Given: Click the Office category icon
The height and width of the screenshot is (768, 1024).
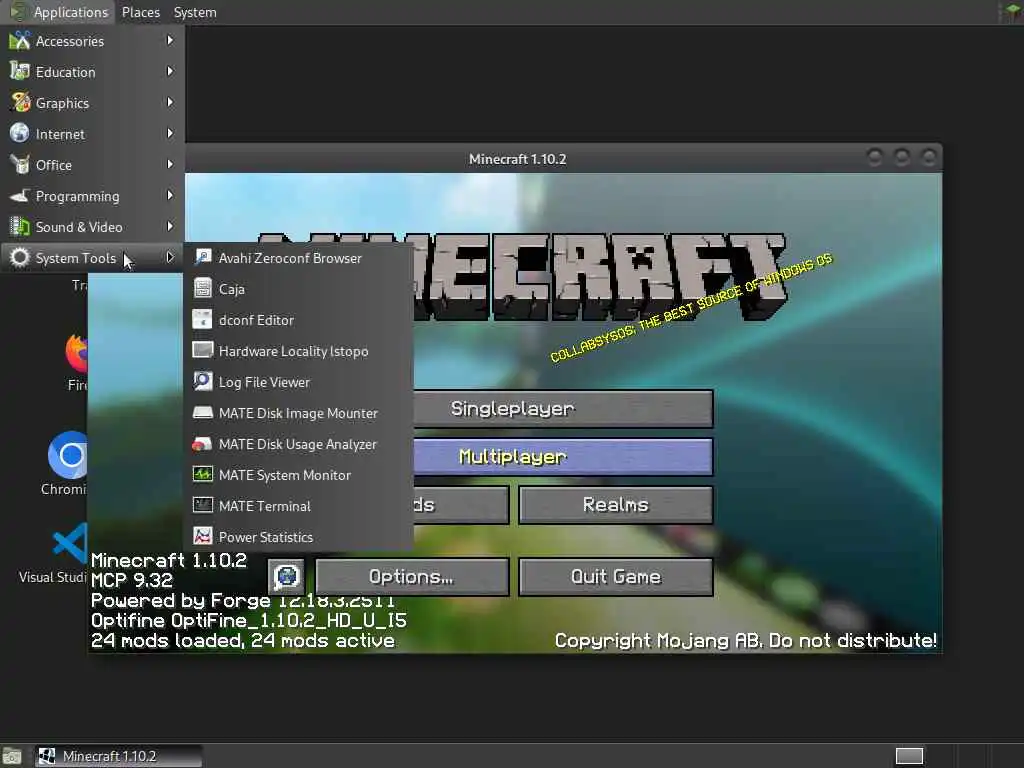Looking at the screenshot, I should (x=20, y=165).
